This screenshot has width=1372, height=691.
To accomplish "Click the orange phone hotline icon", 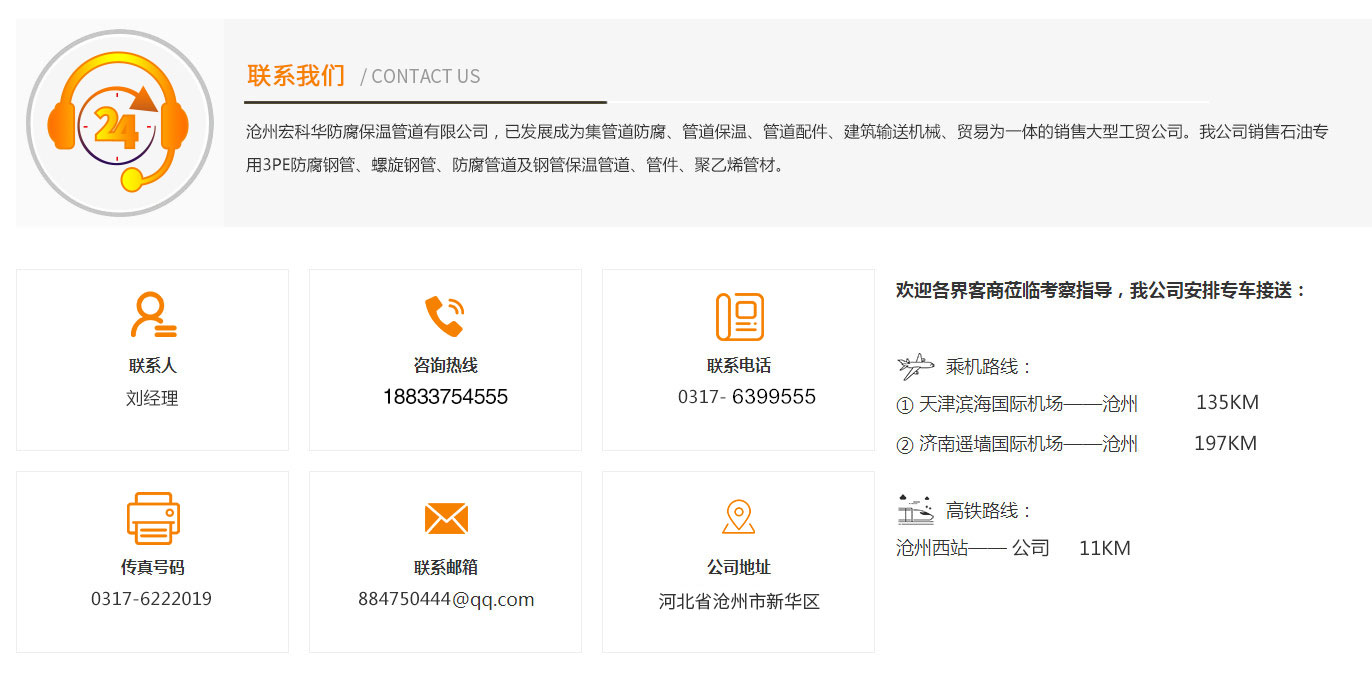I will 445,316.
